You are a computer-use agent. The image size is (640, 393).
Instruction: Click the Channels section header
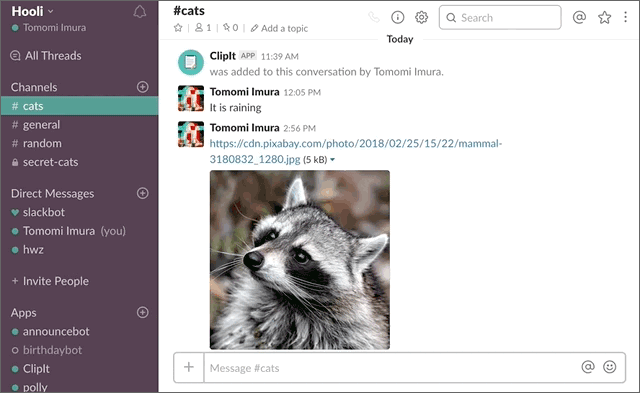[34, 87]
